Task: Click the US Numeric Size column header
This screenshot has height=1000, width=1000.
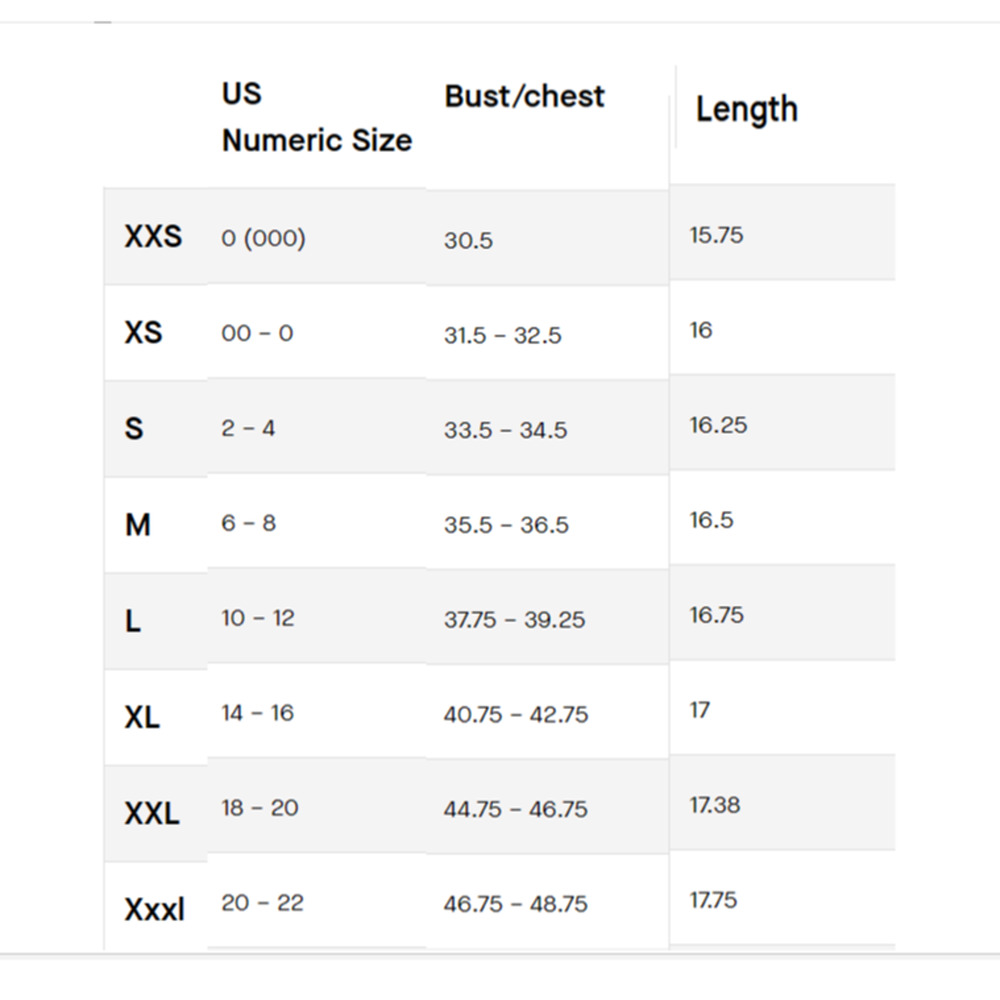Action: 317,117
